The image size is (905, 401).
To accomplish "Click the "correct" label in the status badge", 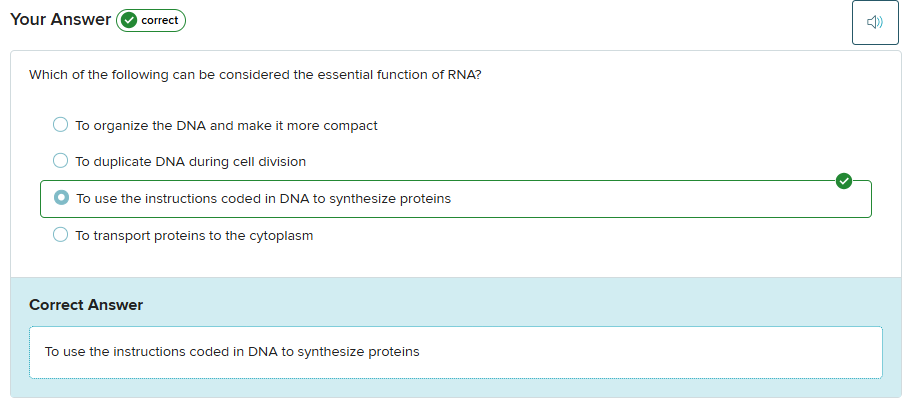I will point(160,21).
